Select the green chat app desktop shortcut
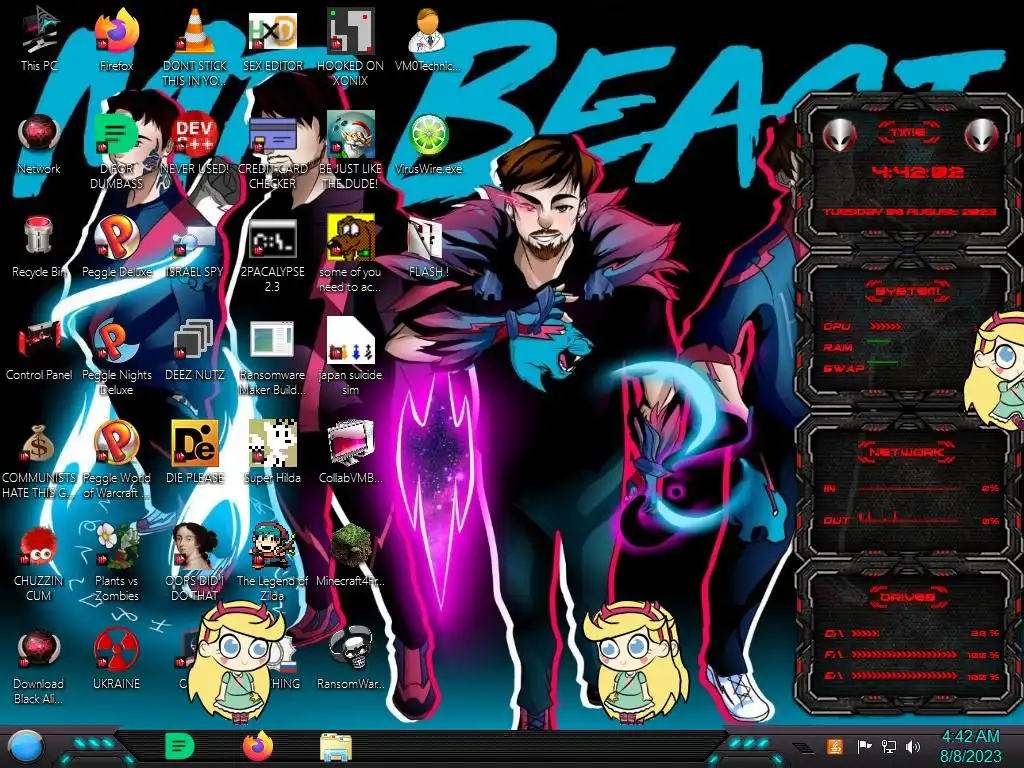 coord(117,134)
